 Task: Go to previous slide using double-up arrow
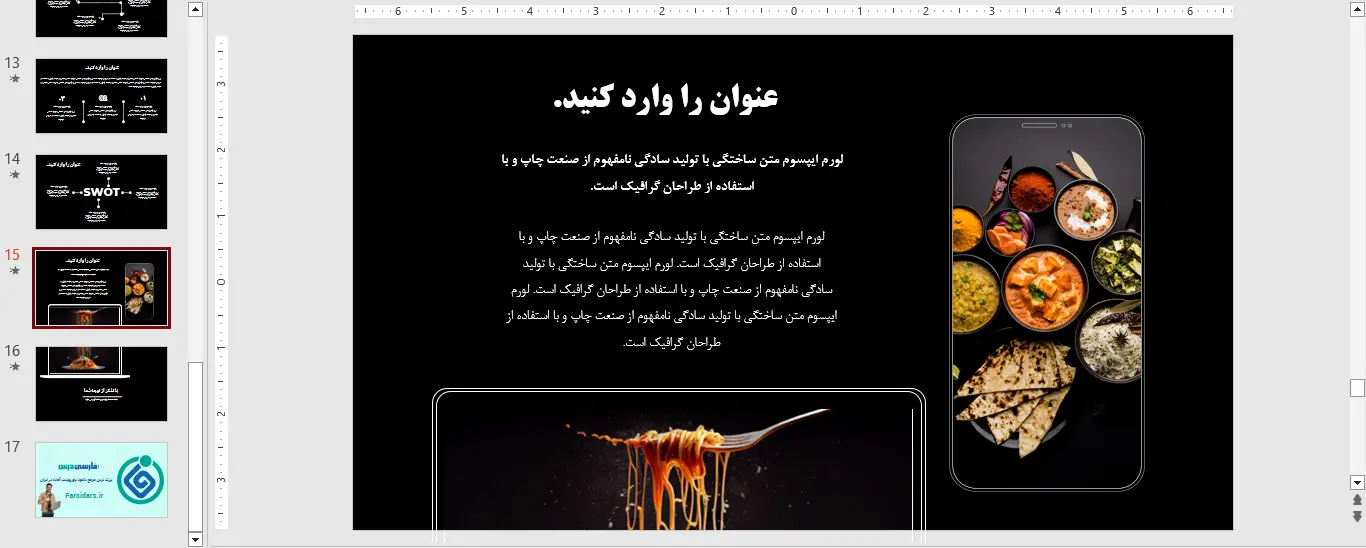click(x=1357, y=500)
